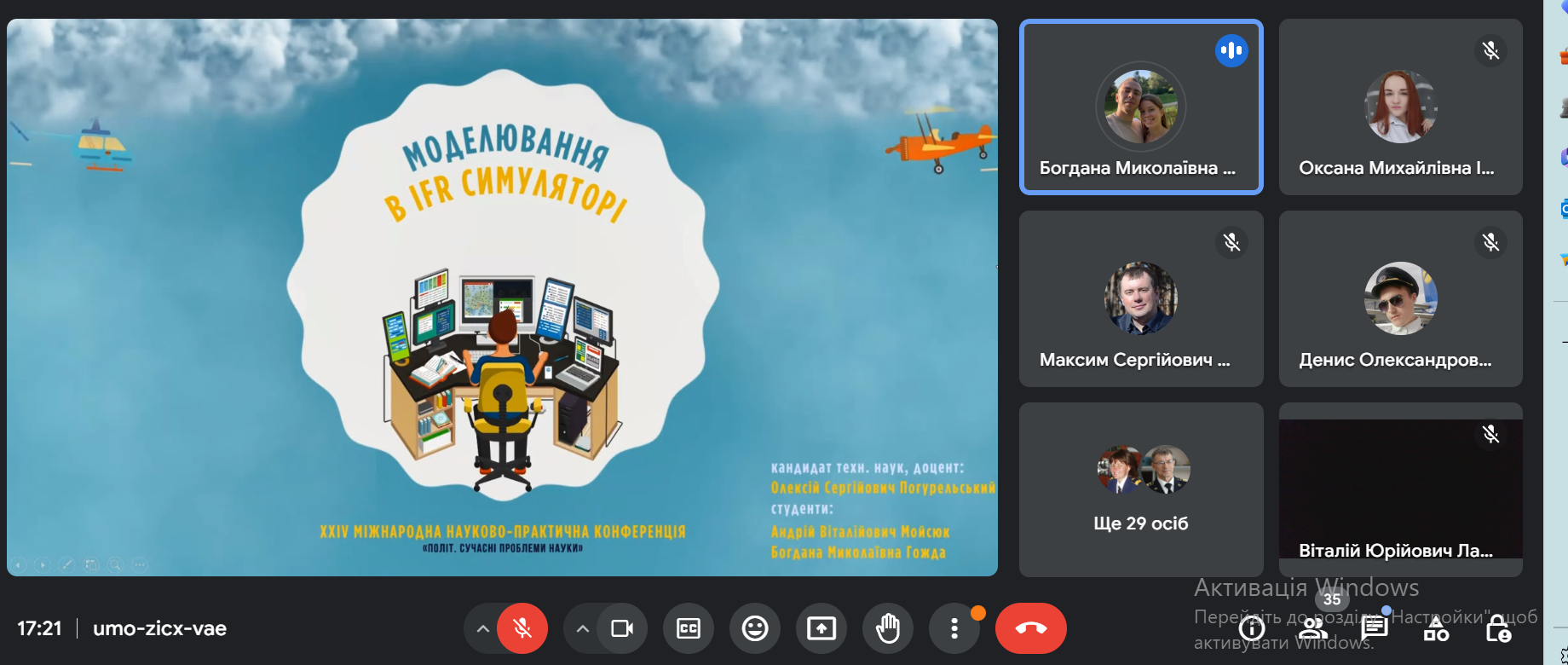
Task: Click the shared presentation slide to focus it
Action: coord(502,298)
